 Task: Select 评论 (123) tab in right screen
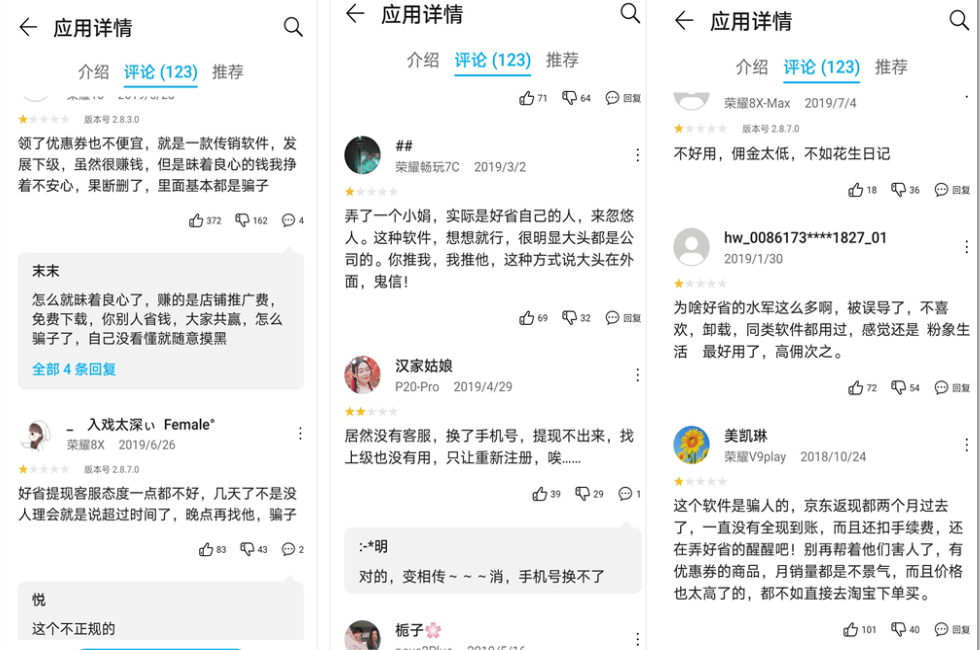tap(821, 67)
